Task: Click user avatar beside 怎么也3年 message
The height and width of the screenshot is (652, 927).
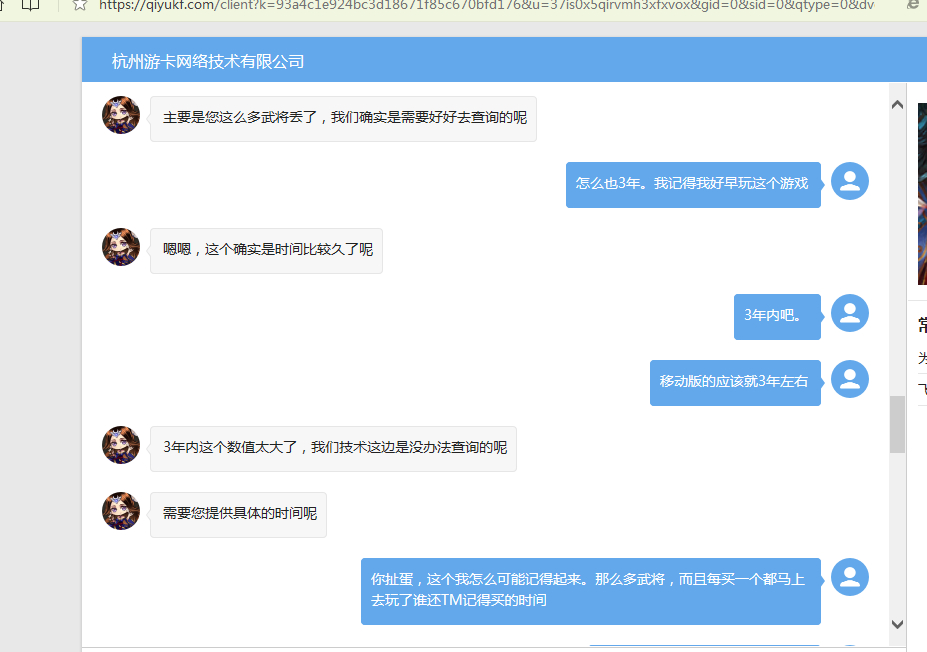Action: [x=850, y=181]
